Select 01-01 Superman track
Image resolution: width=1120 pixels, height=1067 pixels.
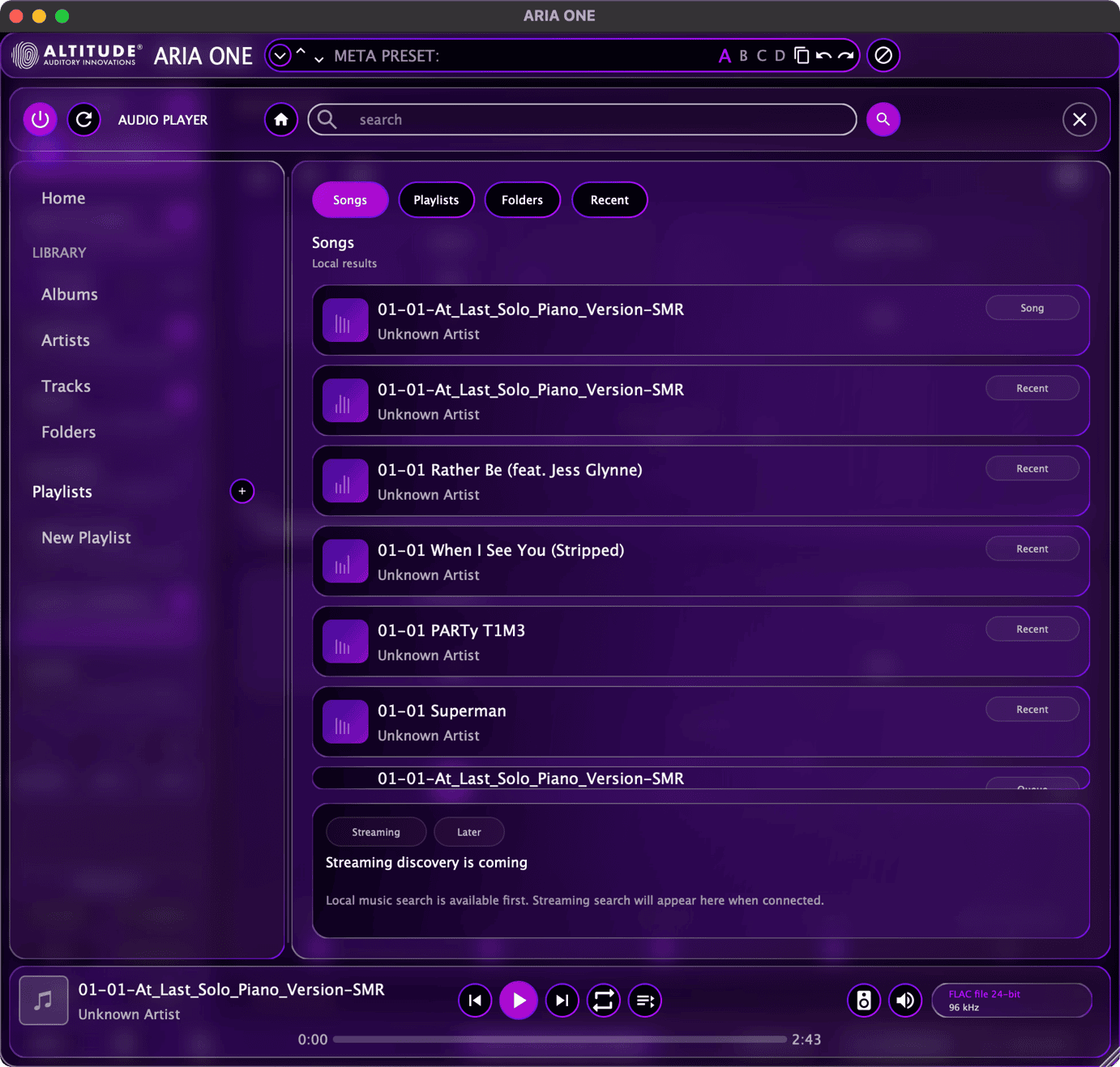tap(700, 722)
